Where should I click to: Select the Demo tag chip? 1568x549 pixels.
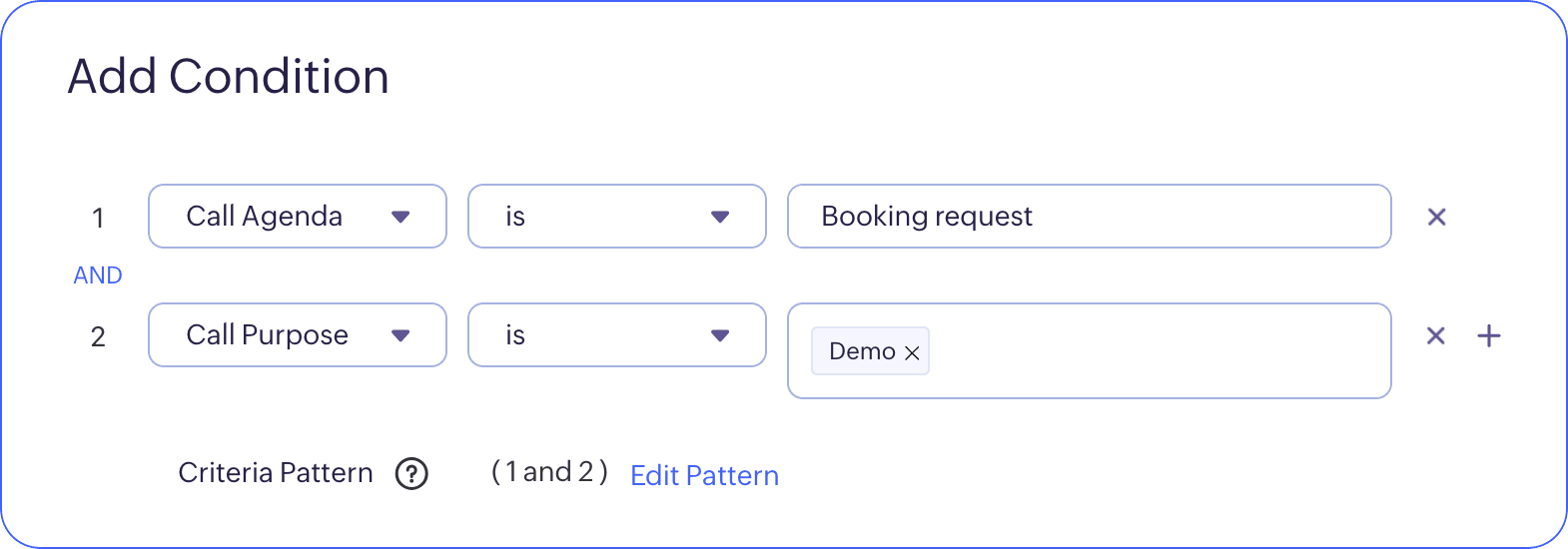point(862,351)
